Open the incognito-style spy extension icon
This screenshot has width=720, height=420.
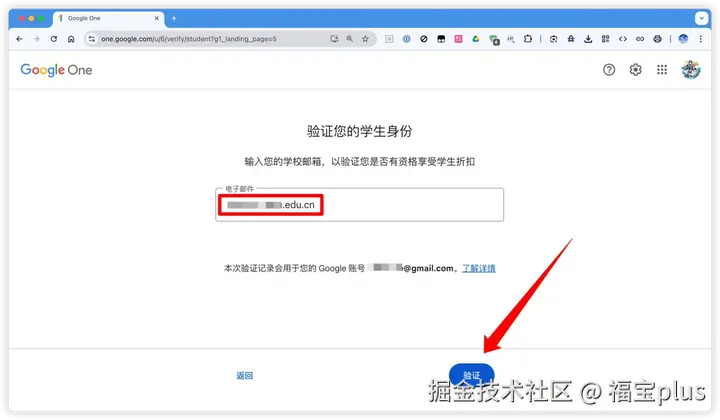click(x=571, y=39)
